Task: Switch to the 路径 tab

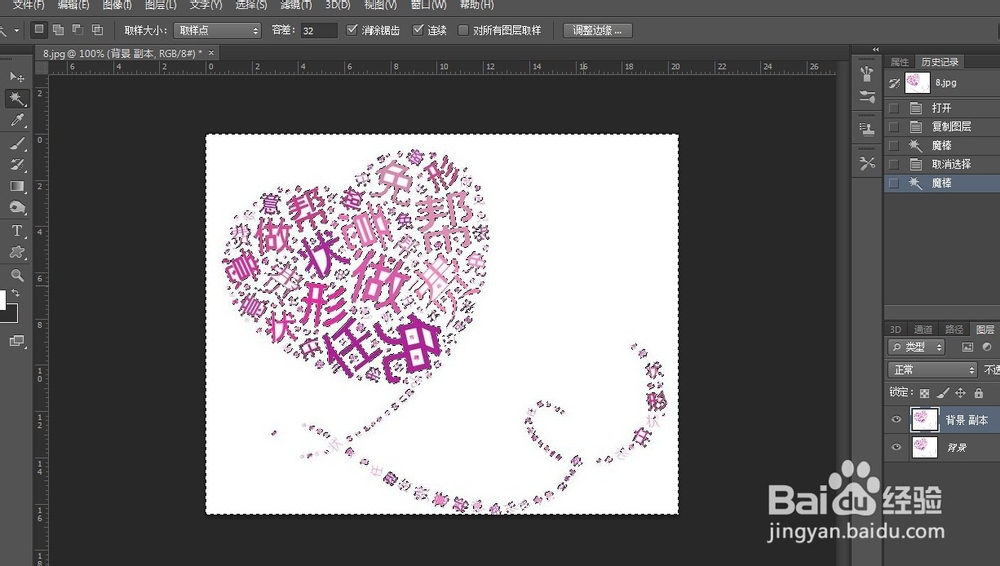Action: (x=954, y=329)
